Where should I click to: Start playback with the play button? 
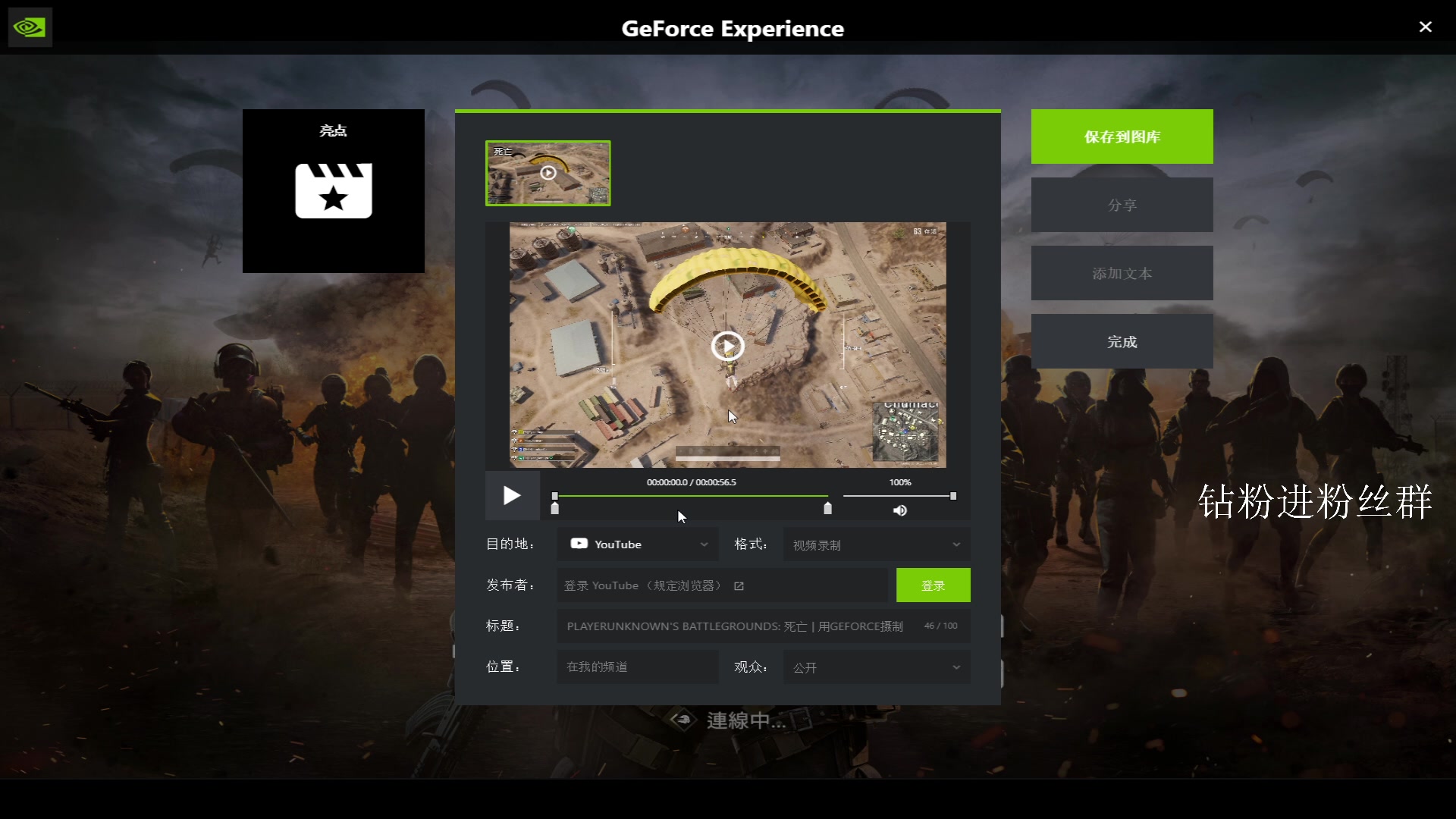[512, 496]
